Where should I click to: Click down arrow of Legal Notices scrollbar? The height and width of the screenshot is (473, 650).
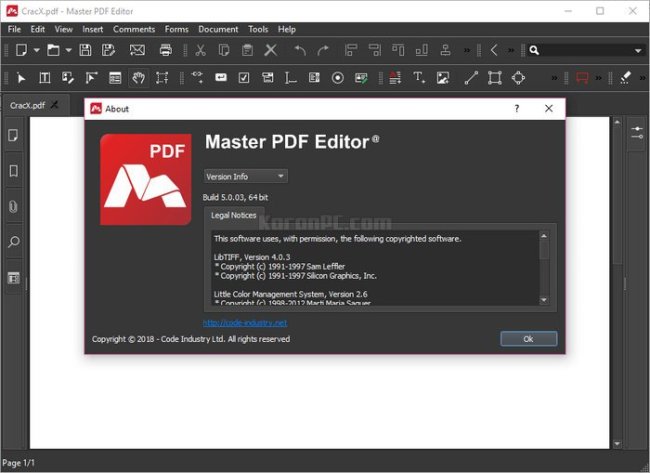[x=544, y=300]
